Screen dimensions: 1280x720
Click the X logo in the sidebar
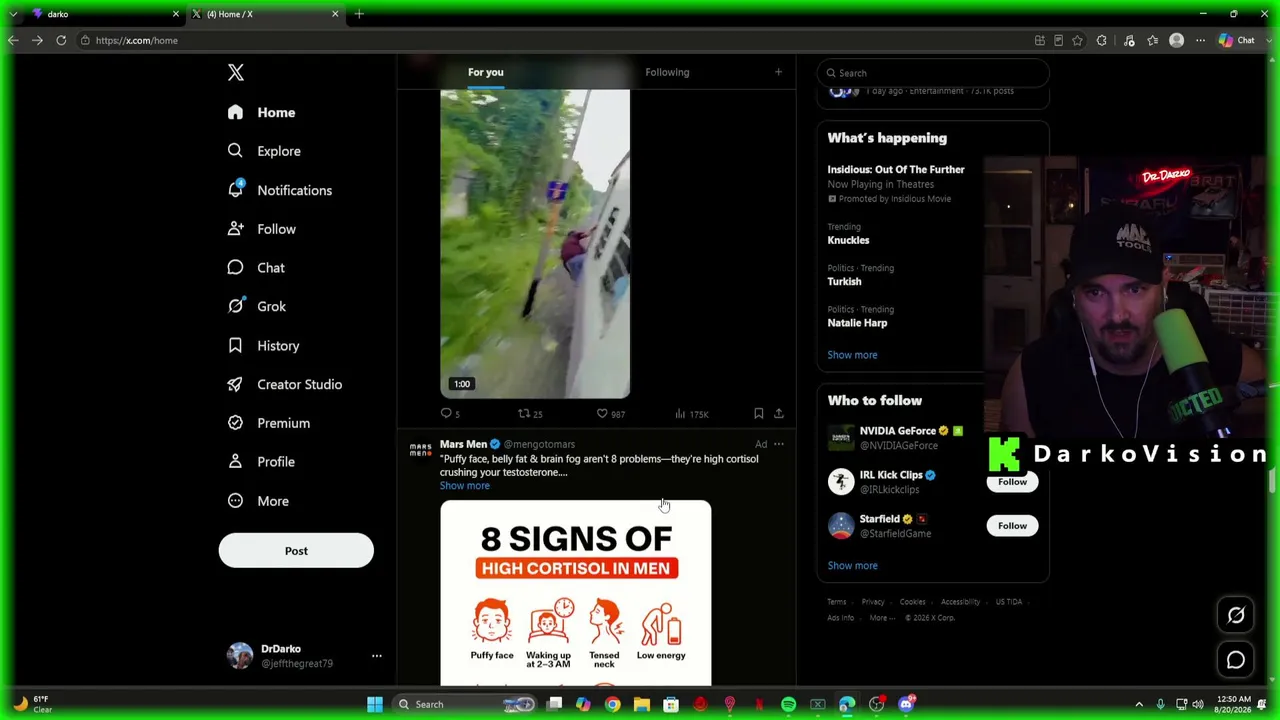coord(236,73)
